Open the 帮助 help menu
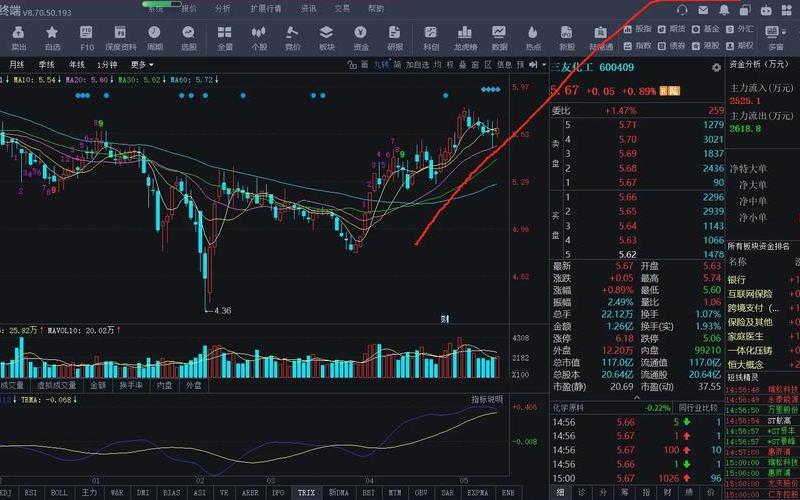Image resolution: width=800 pixels, height=500 pixels. 376,9
